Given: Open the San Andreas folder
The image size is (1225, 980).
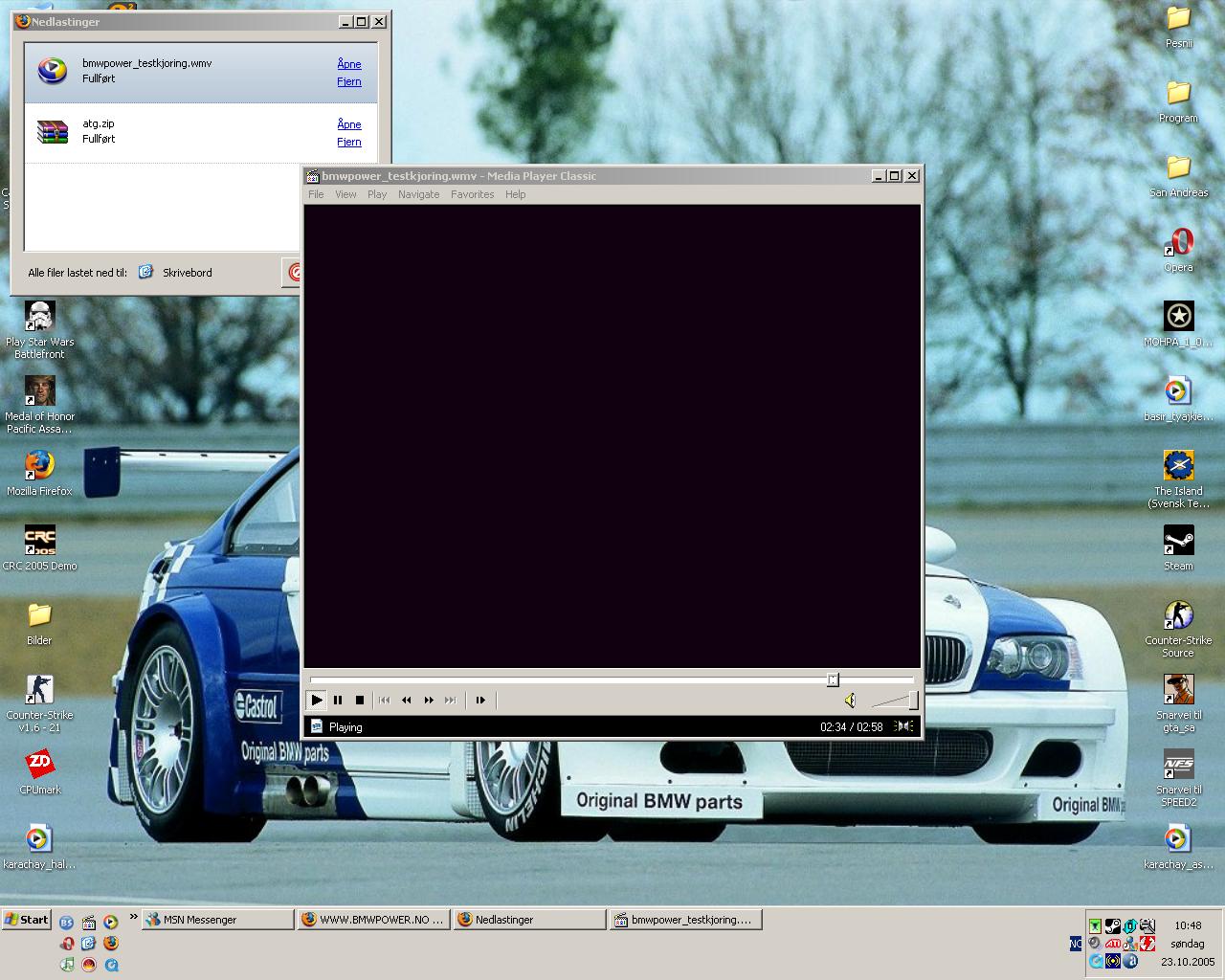Looking at the screenshot, I should [1178, 175].
